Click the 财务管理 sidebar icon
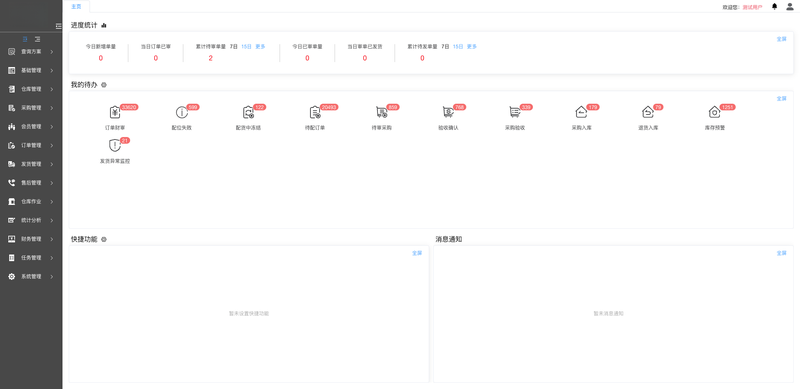This screenshot has height=389, width=800. click(11, 239)
